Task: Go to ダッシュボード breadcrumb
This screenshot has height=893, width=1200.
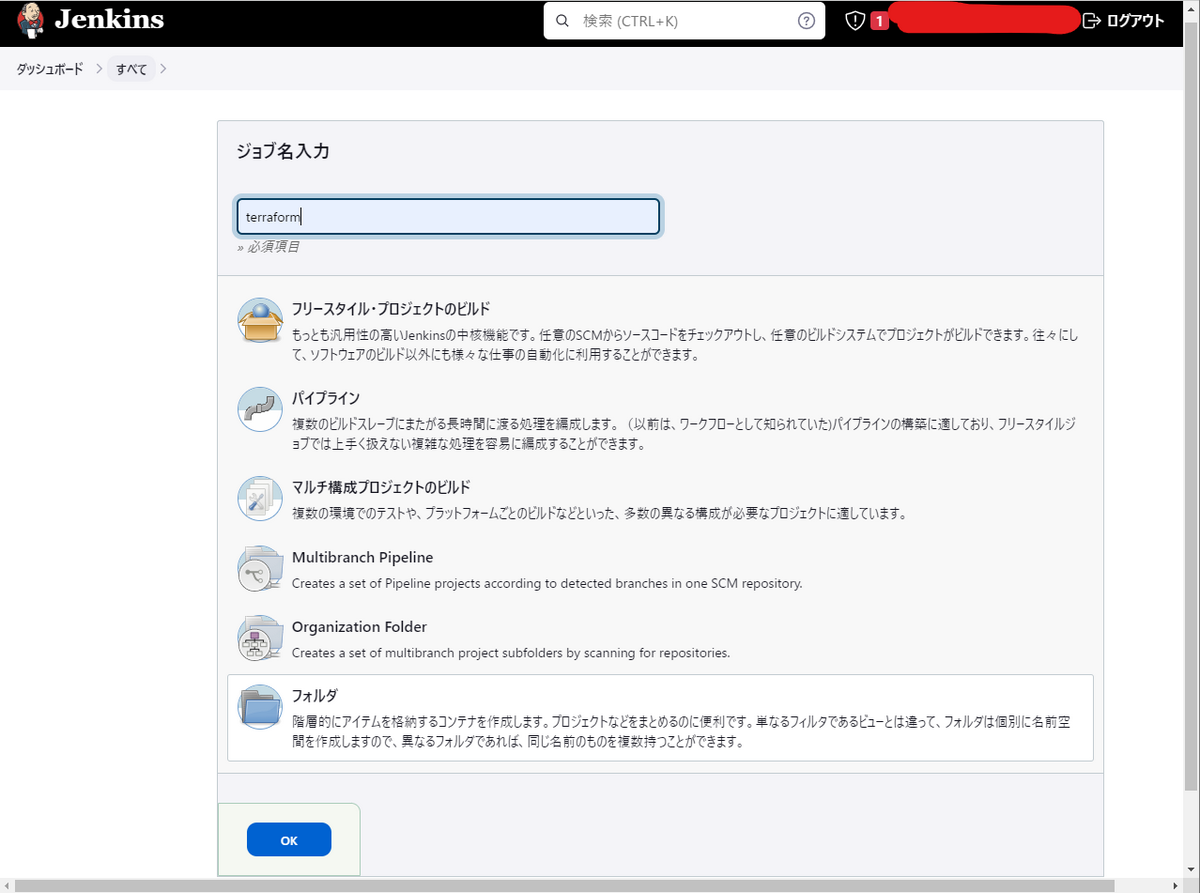Action: coord(49,69)
